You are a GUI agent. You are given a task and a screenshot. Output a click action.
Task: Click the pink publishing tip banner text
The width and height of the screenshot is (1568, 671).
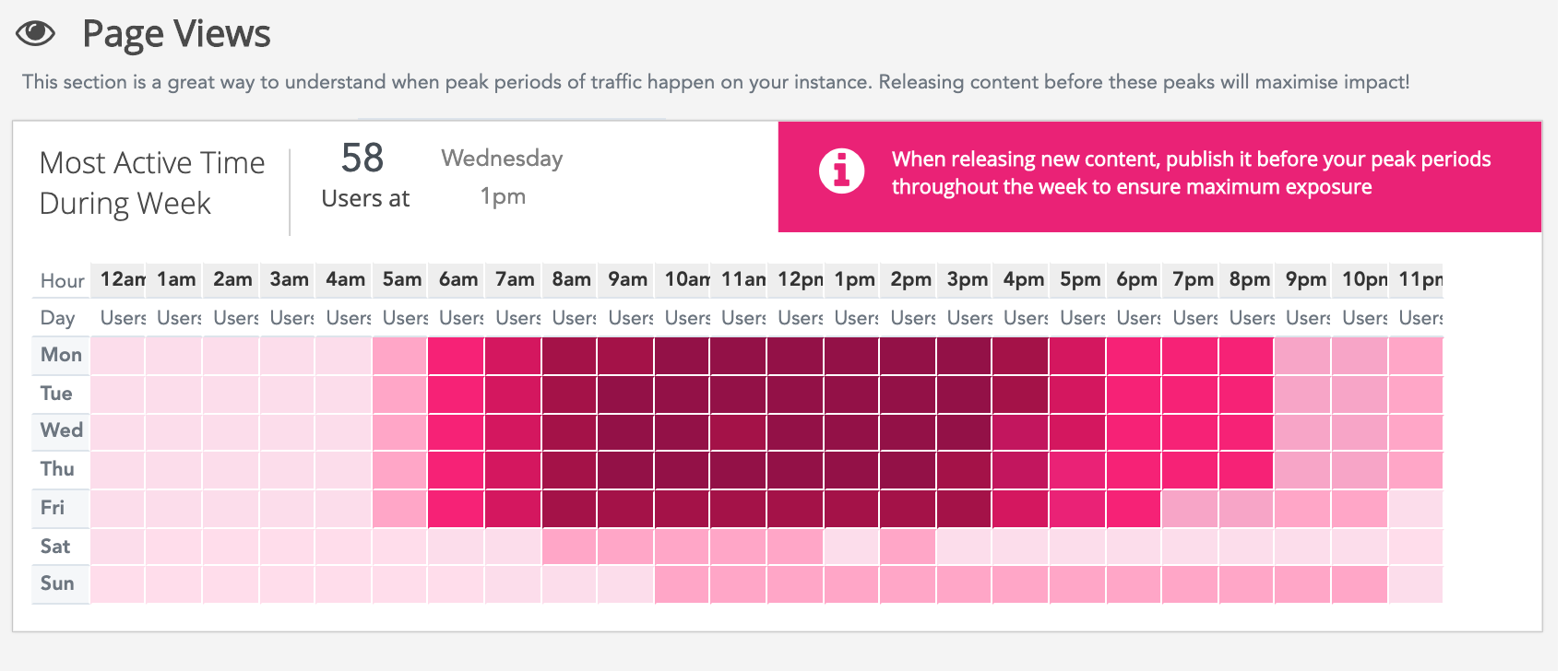(x=1190, y=173)
